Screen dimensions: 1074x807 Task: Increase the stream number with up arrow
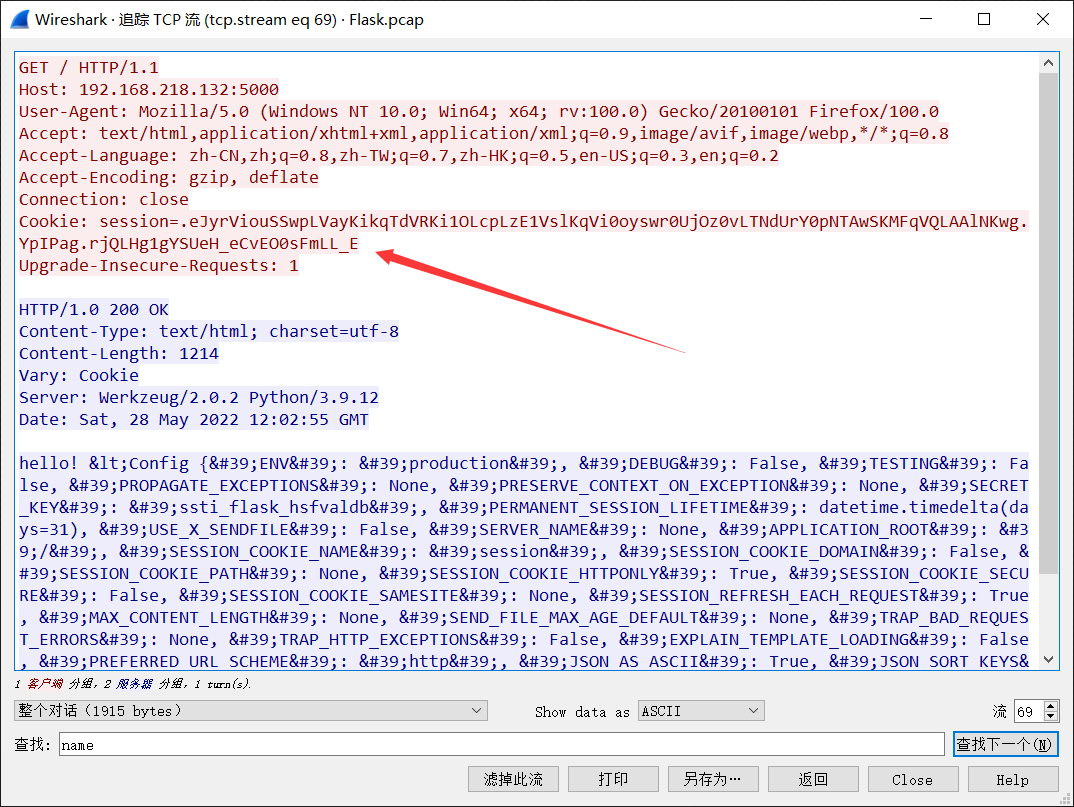(1051, 706)
